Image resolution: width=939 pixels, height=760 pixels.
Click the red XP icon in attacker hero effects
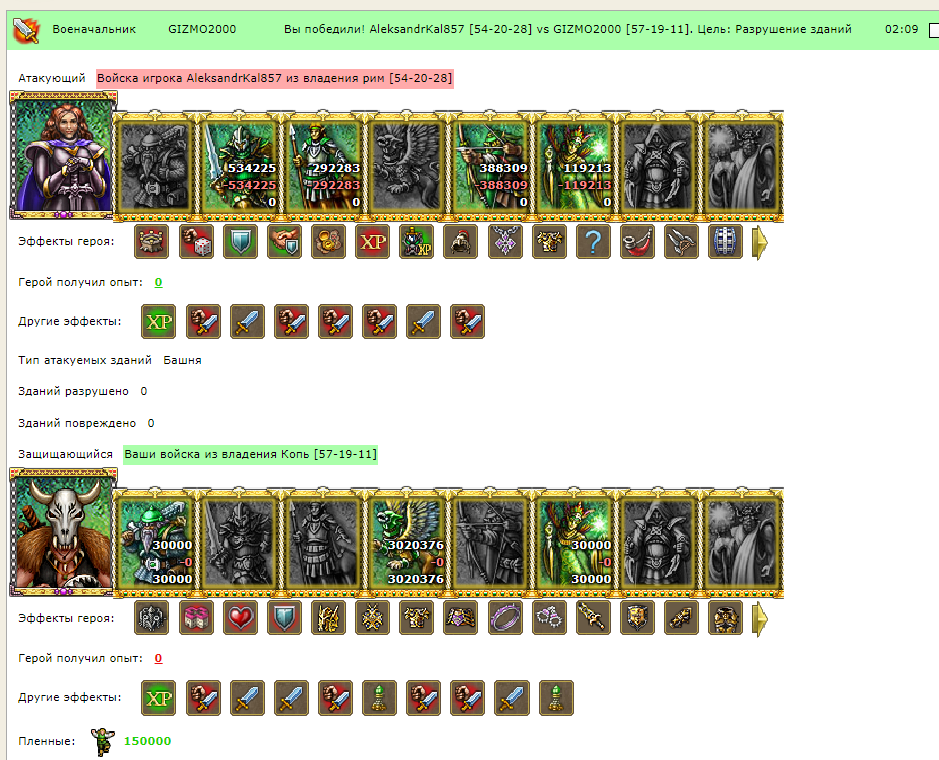click(x=372, y=242)
